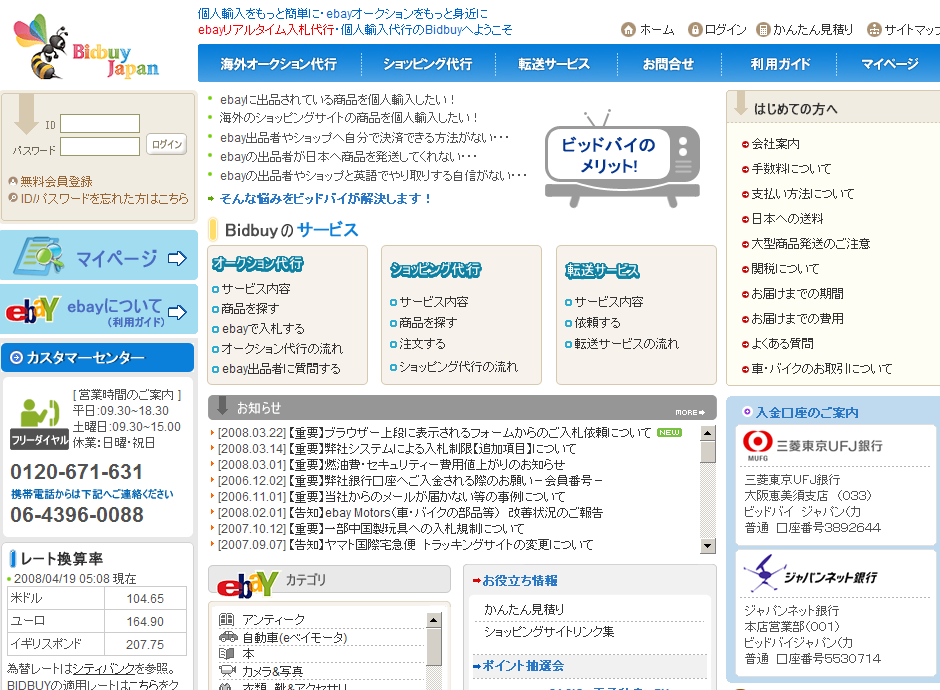The image size is (940, 690).
Task: Open よくある質問 link
Action: [782, 344]
